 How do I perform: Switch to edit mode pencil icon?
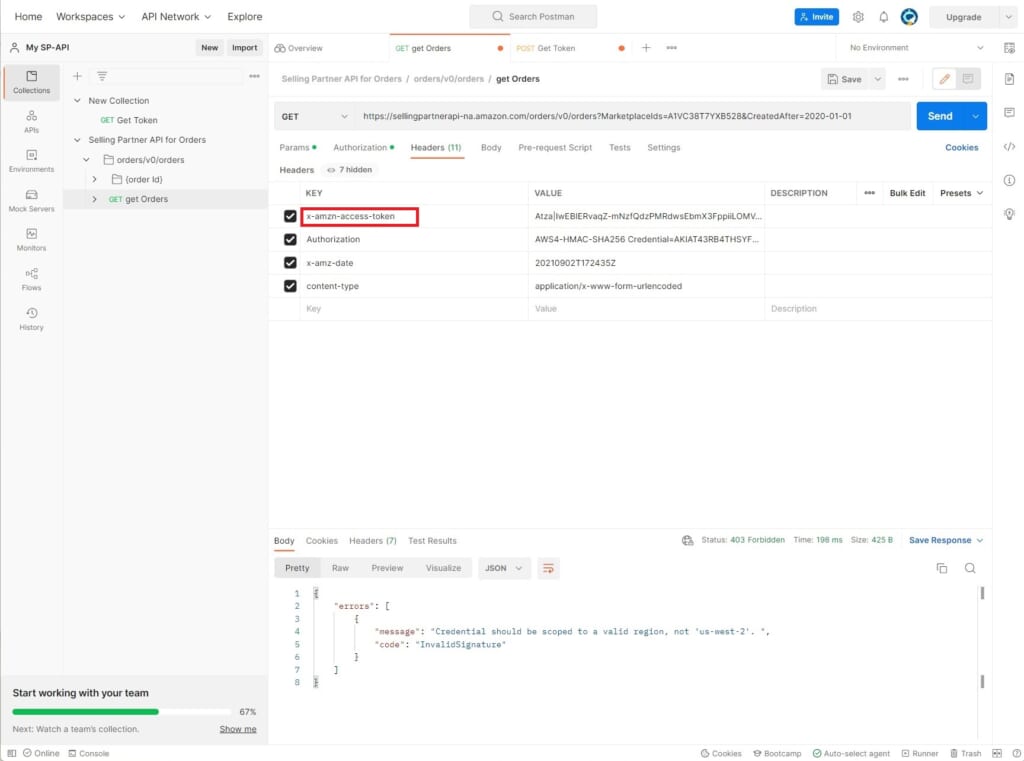pyautogui.click(x=944, y=79)
